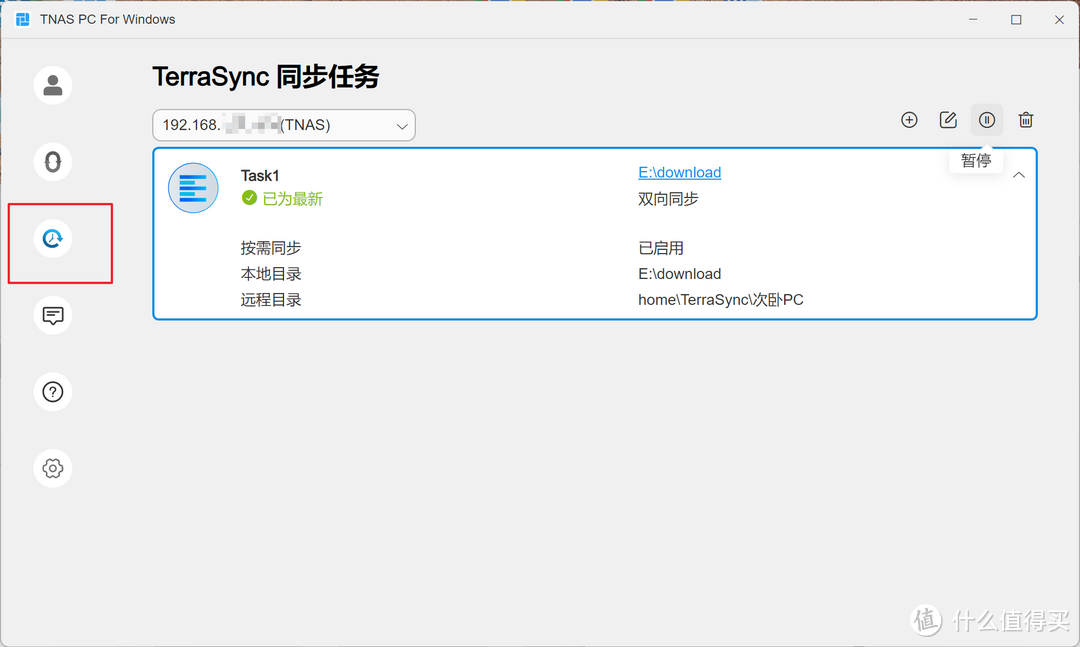Click the blue Task1 sync status icon

193,187
